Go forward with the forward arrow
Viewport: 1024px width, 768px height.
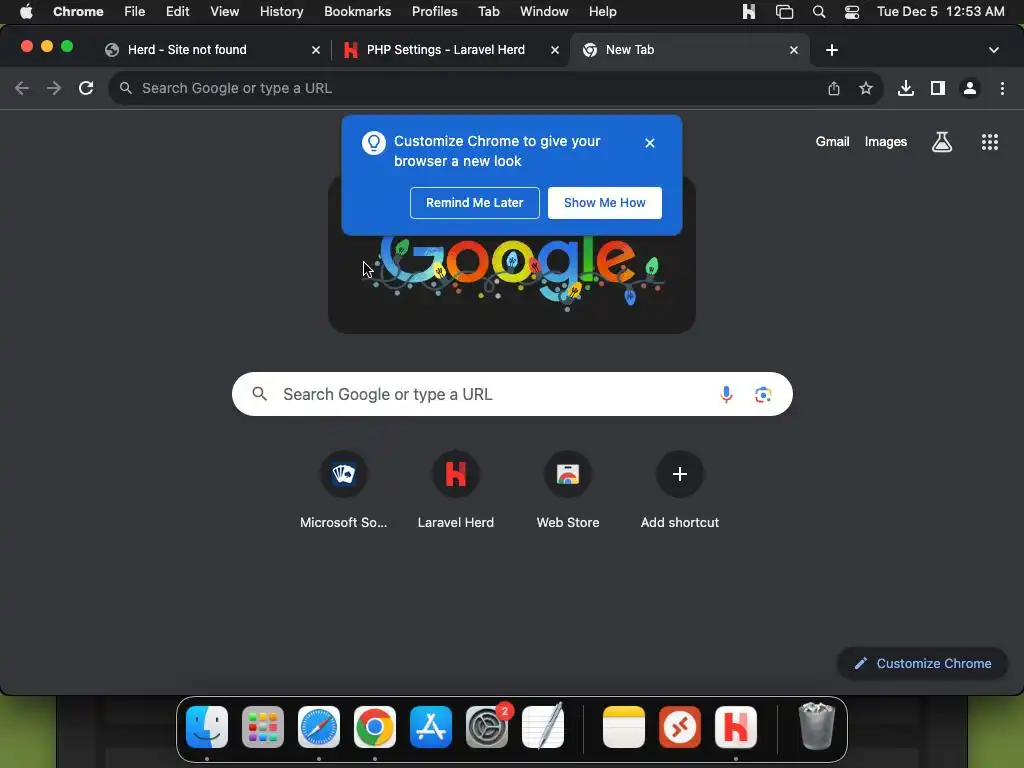(x=54, y=88)
